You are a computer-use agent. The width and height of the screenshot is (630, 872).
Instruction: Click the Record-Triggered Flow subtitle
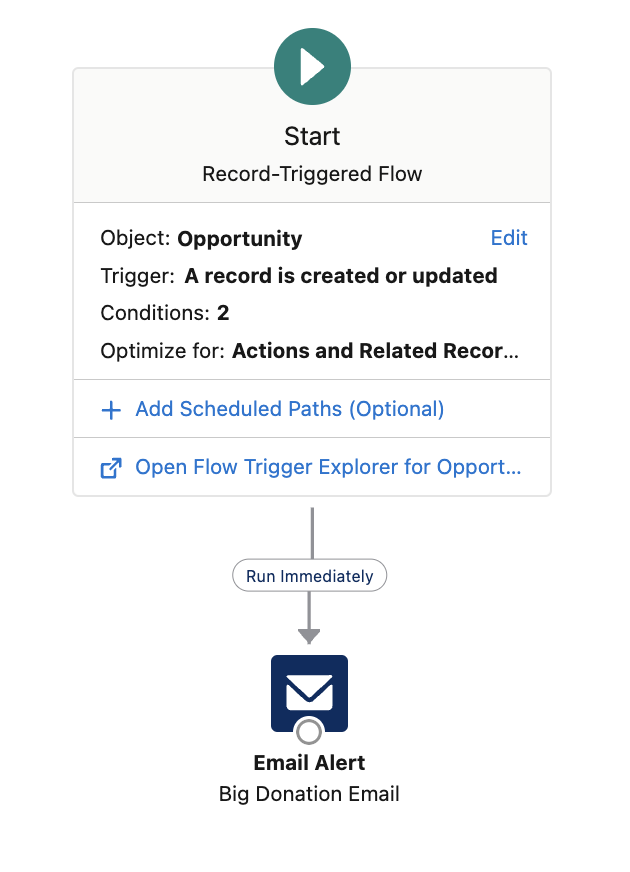coord(312,174)
